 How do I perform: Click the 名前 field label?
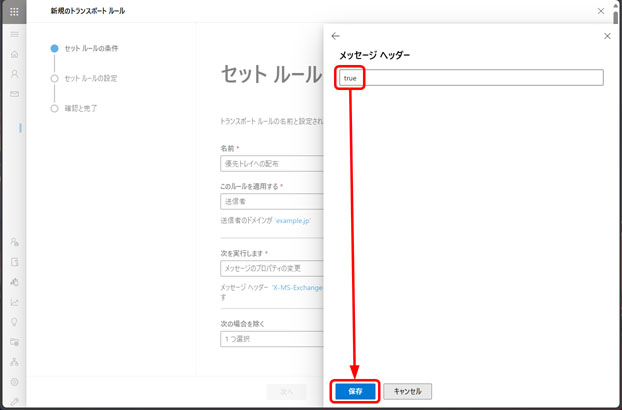click(x=227, y=148)
